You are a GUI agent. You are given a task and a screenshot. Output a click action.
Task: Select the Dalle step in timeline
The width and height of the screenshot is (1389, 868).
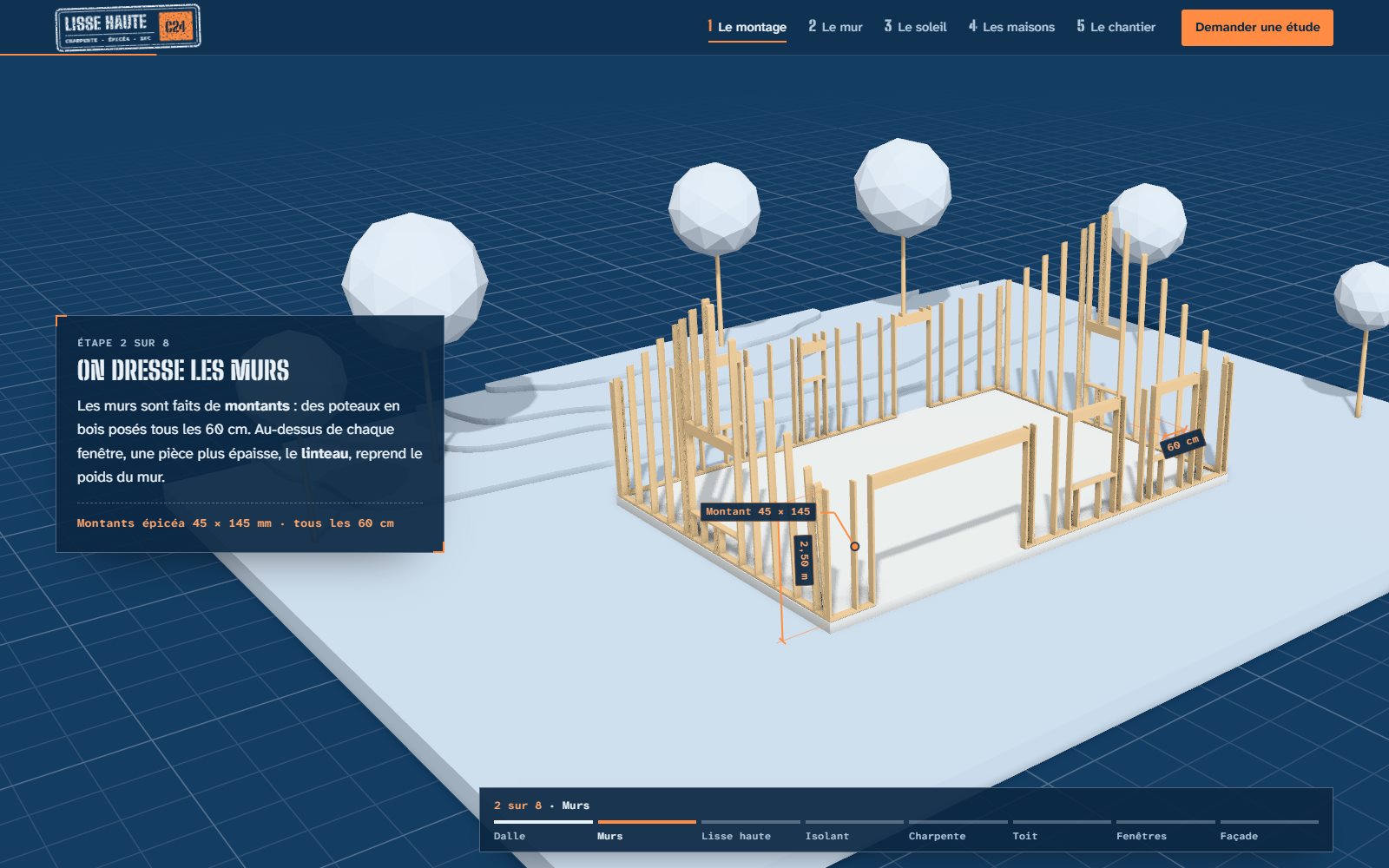point(543,832)
